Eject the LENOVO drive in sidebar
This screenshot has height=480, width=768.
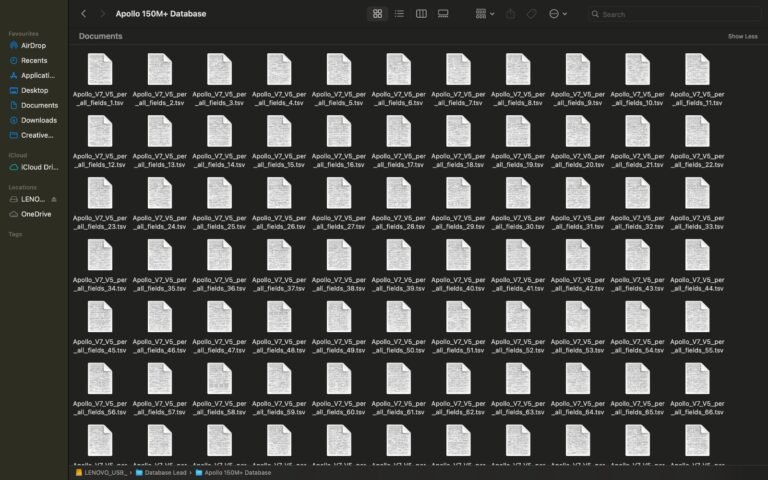click(54, 200)
